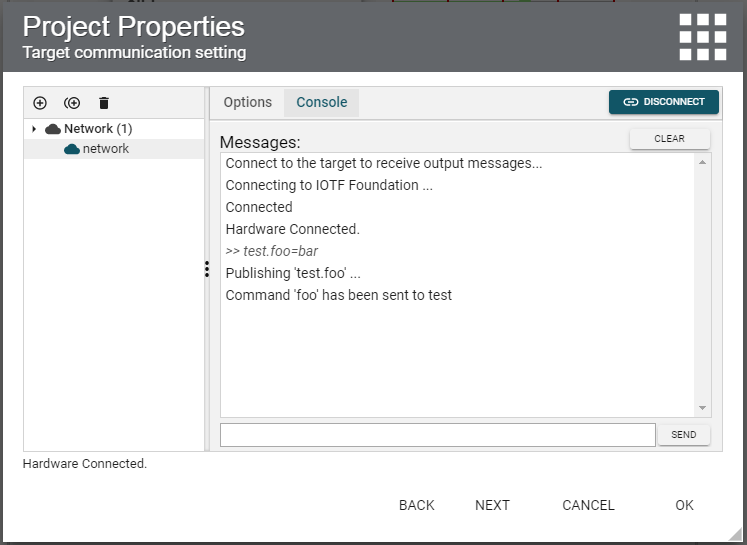The height and width of the screenshot is (545, 747).
Task: Click the messages scrollbar up arrow
Action: click(702, 162)
